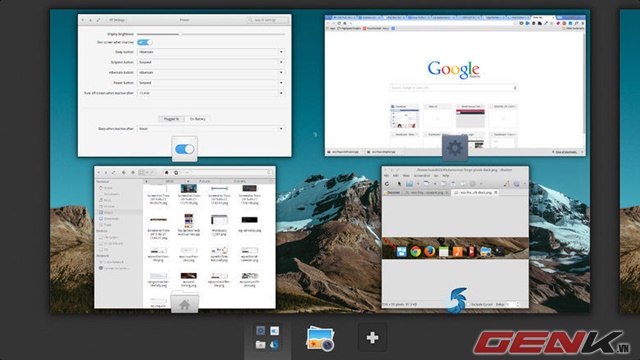
Task: Click the Google search box in Chrome
Action: 453,88
